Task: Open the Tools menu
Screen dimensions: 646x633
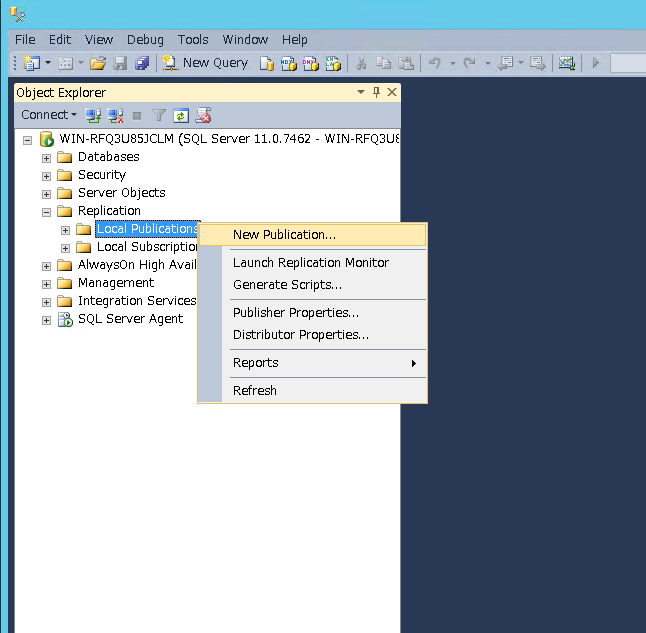Action: click(193, 40)
